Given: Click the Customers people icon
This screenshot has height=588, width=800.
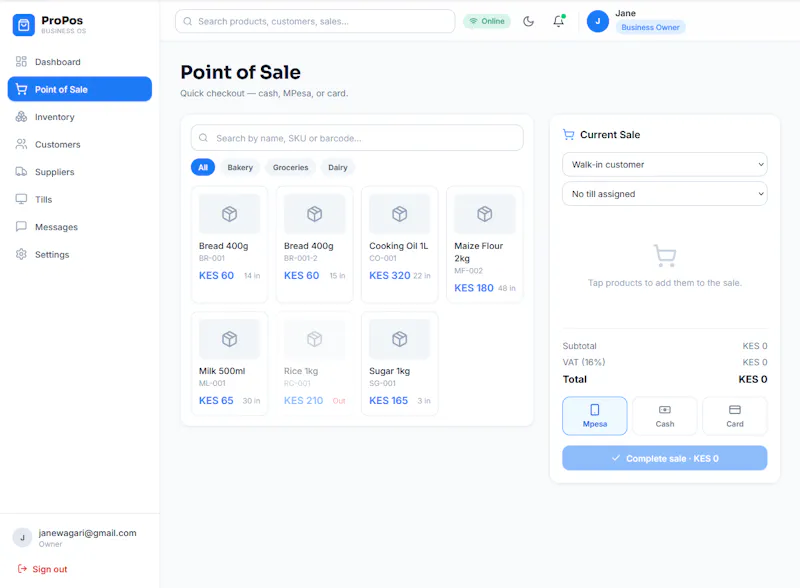Looking at the screenshot, I should point(21,144).
